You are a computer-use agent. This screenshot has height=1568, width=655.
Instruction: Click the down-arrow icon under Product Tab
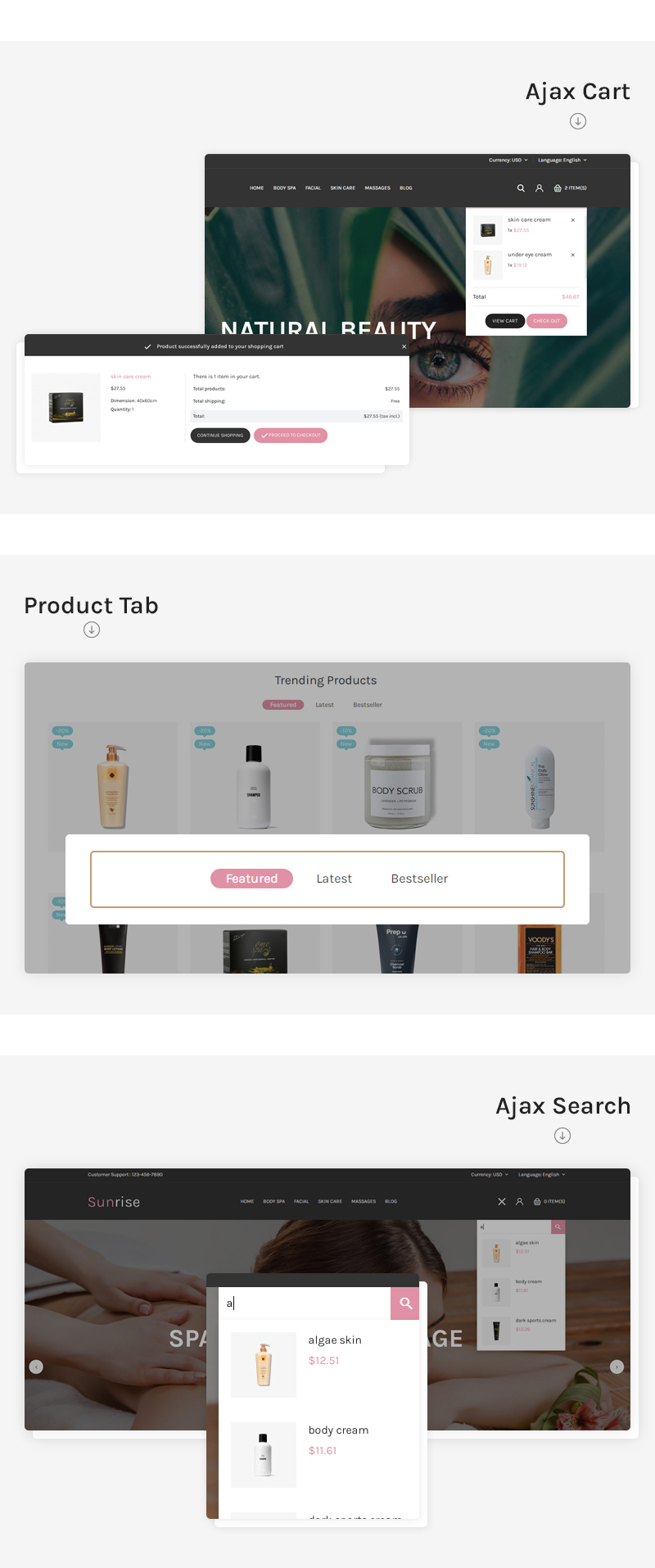pos(92,630)
